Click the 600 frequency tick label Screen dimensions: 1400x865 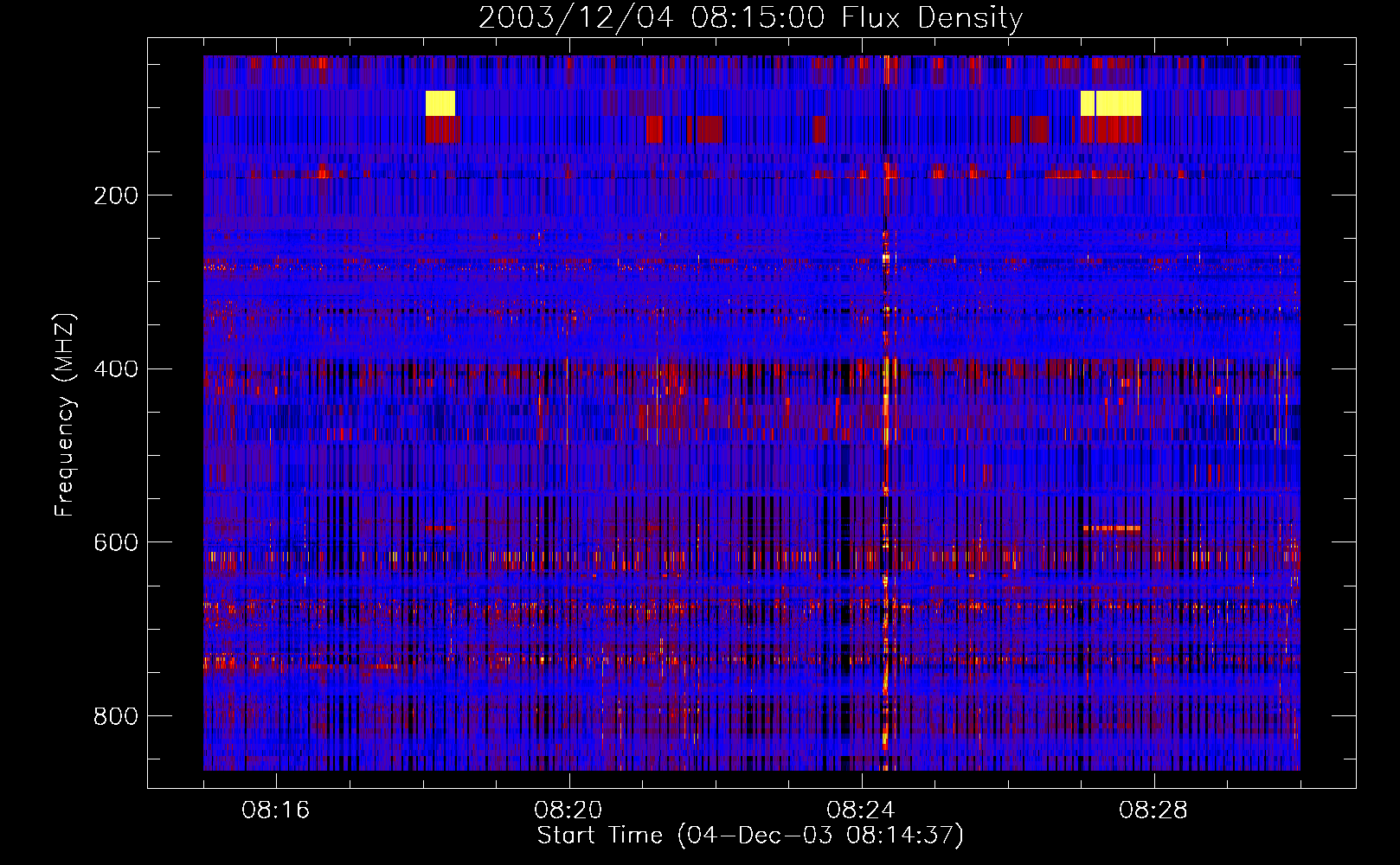pos(116,542)
